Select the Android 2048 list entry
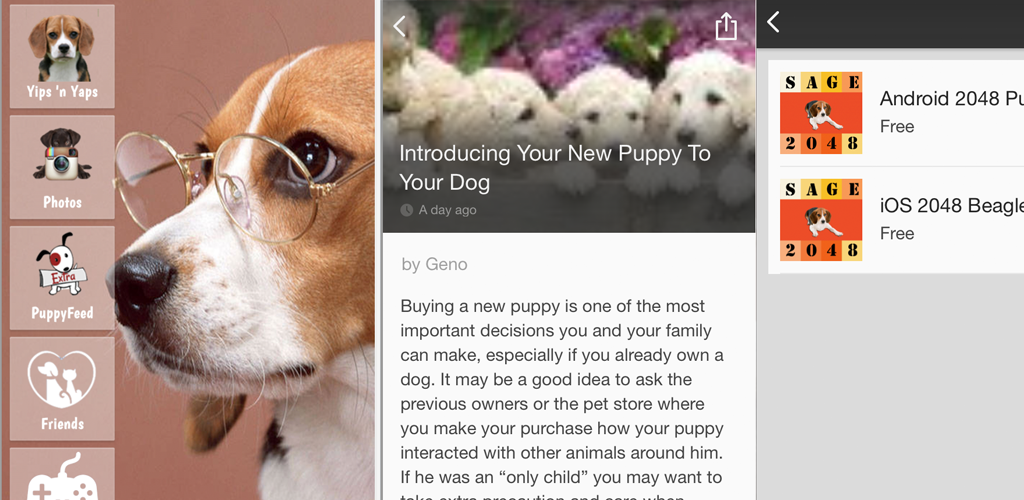Screen dimensions: 1024x500 click(896, 113)
